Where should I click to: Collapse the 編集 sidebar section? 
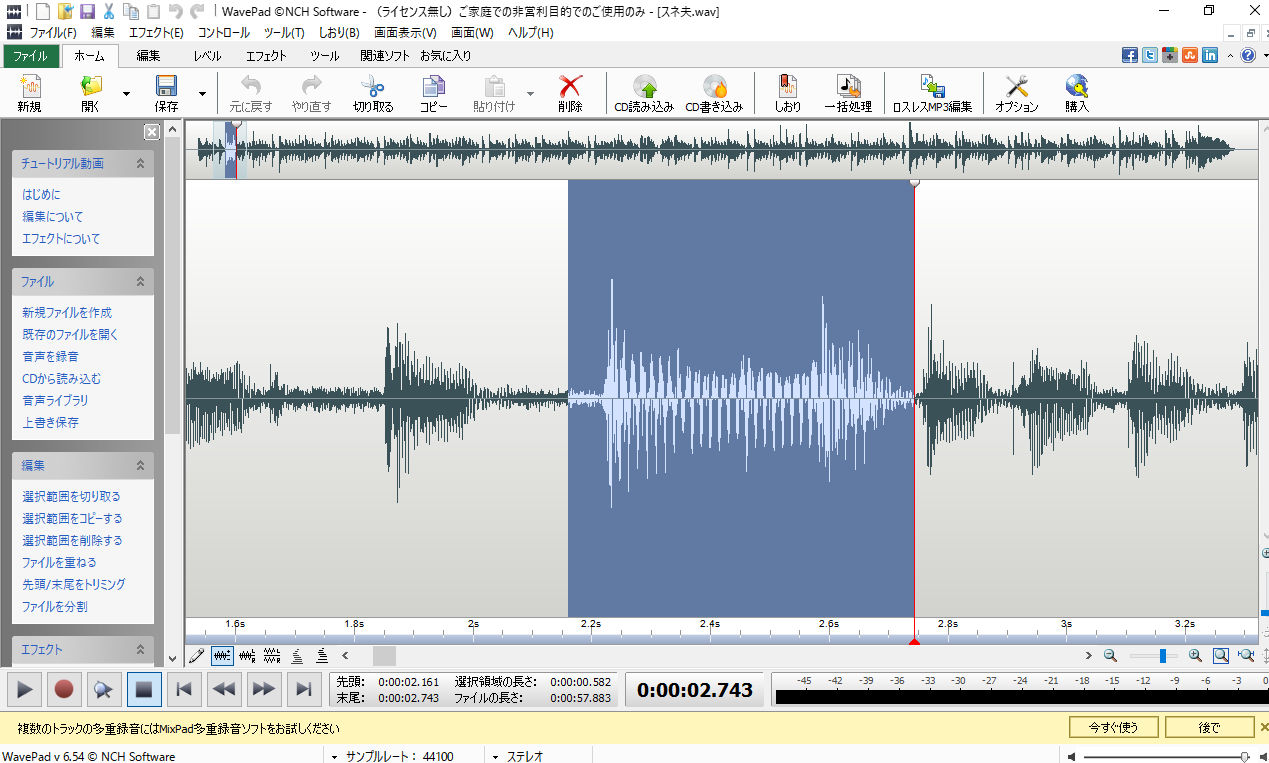click(x=140, y=466)
